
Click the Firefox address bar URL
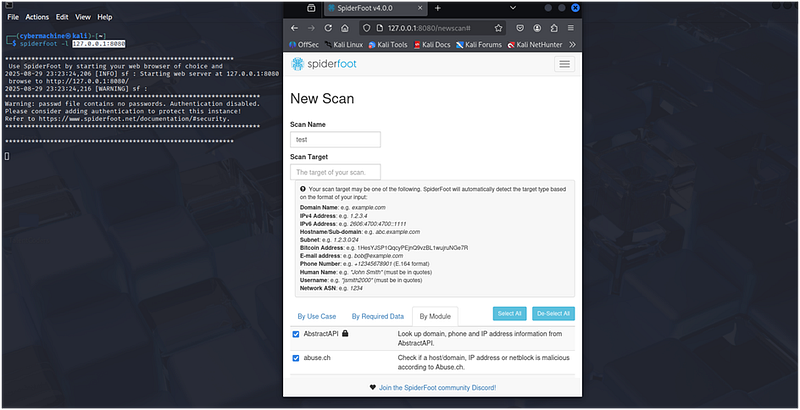point(429,28)
